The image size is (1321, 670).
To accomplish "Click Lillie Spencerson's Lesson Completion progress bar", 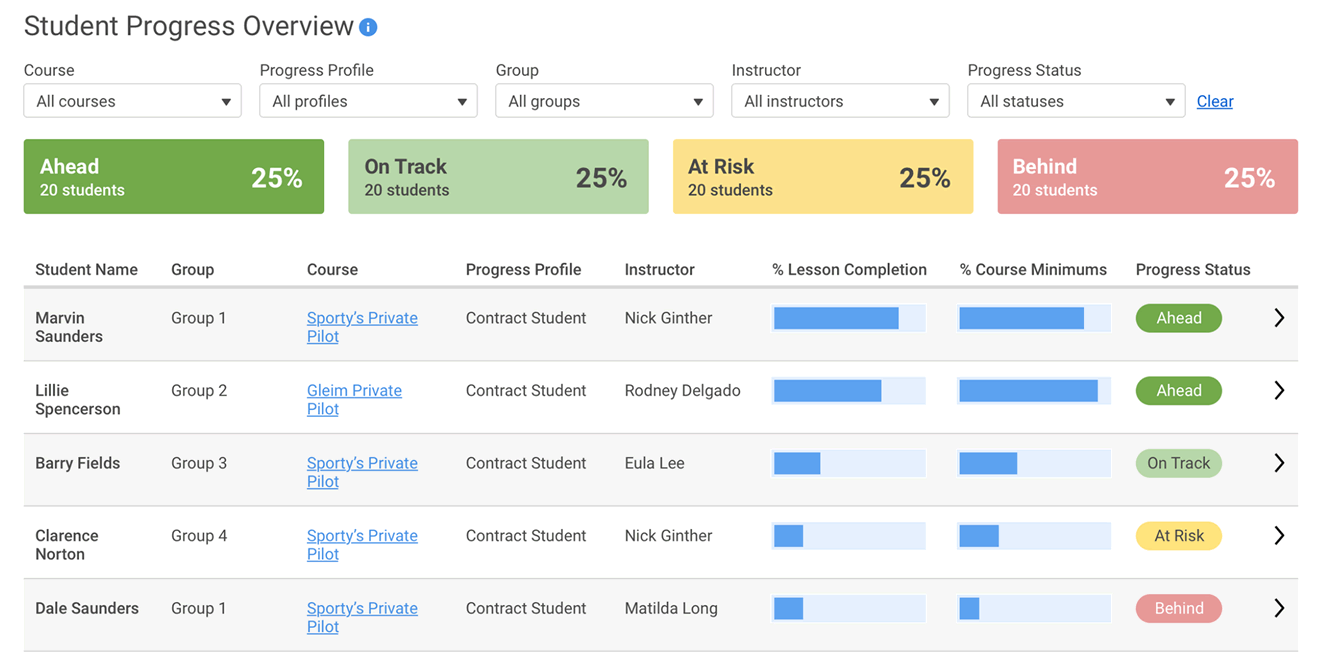I will click(x=848, y=390).
